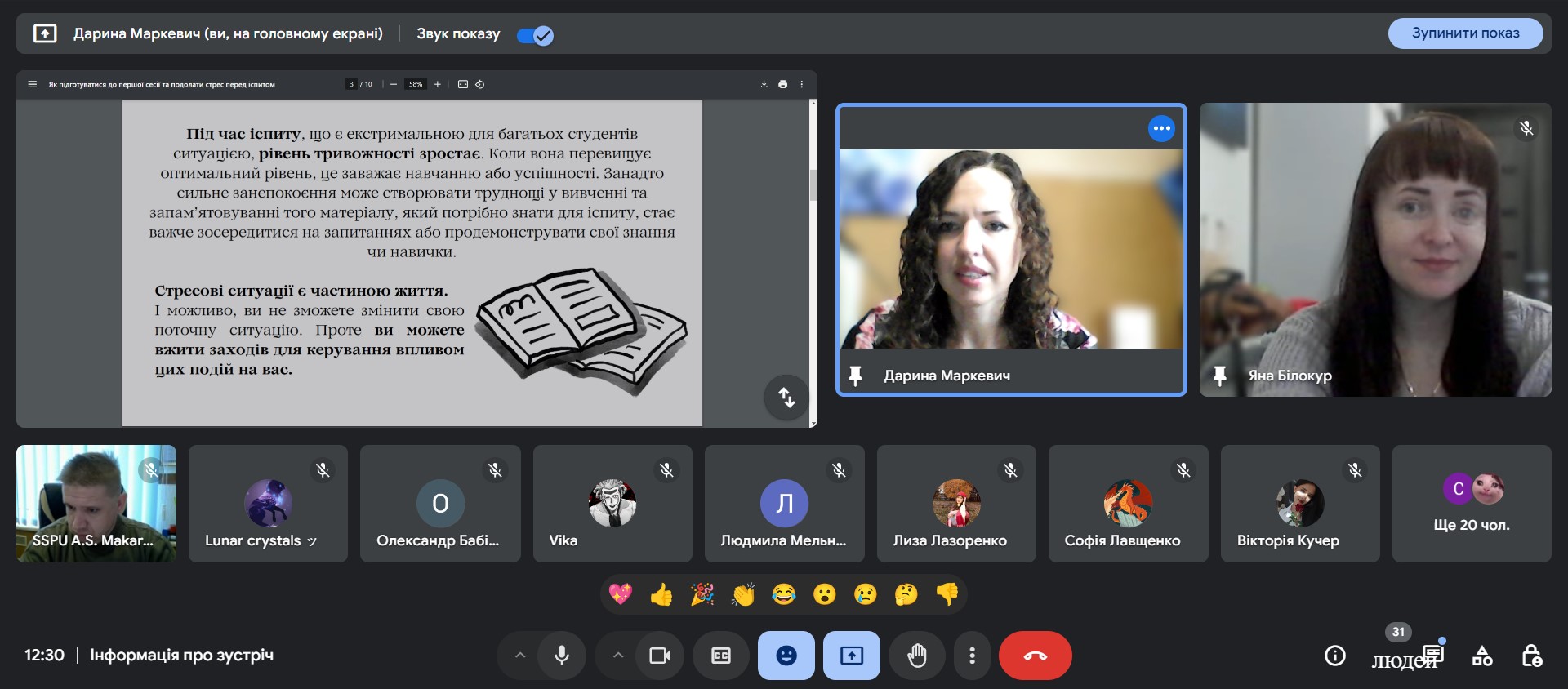1568x689 pixels.
Task: Toggle the emoji reactions panel button
Action: (x=786, y=656)
